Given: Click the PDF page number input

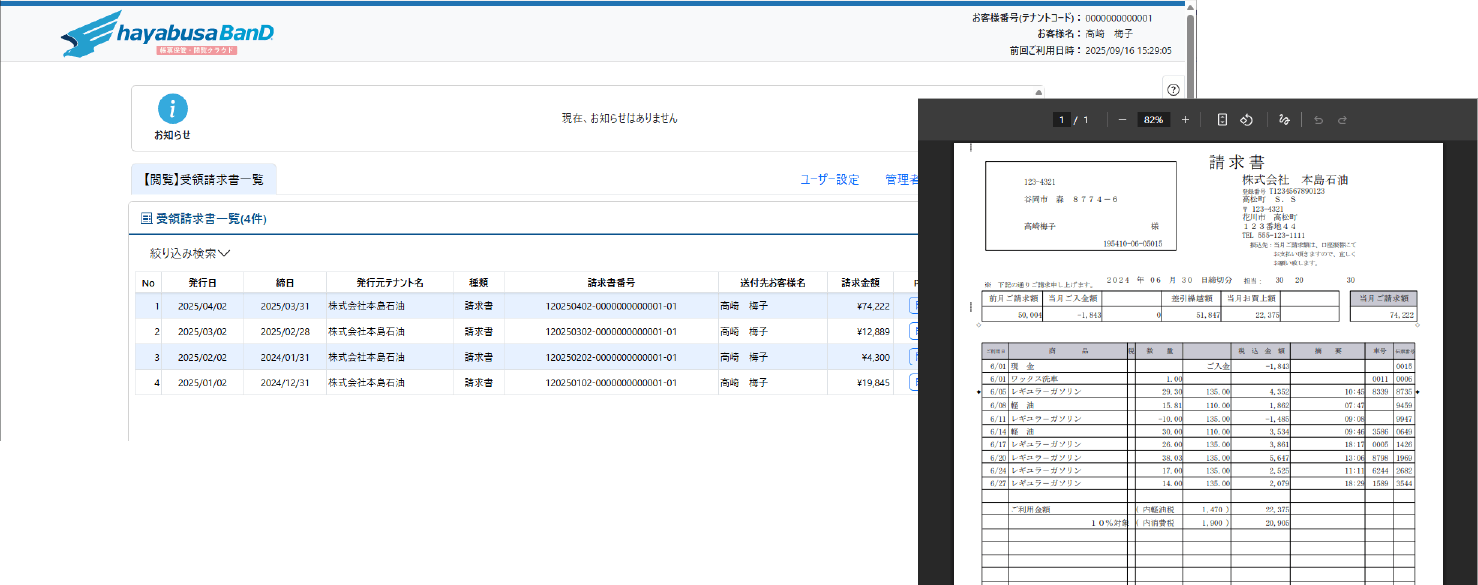Looking at the screenshot, I should (x=1061, y=120).
